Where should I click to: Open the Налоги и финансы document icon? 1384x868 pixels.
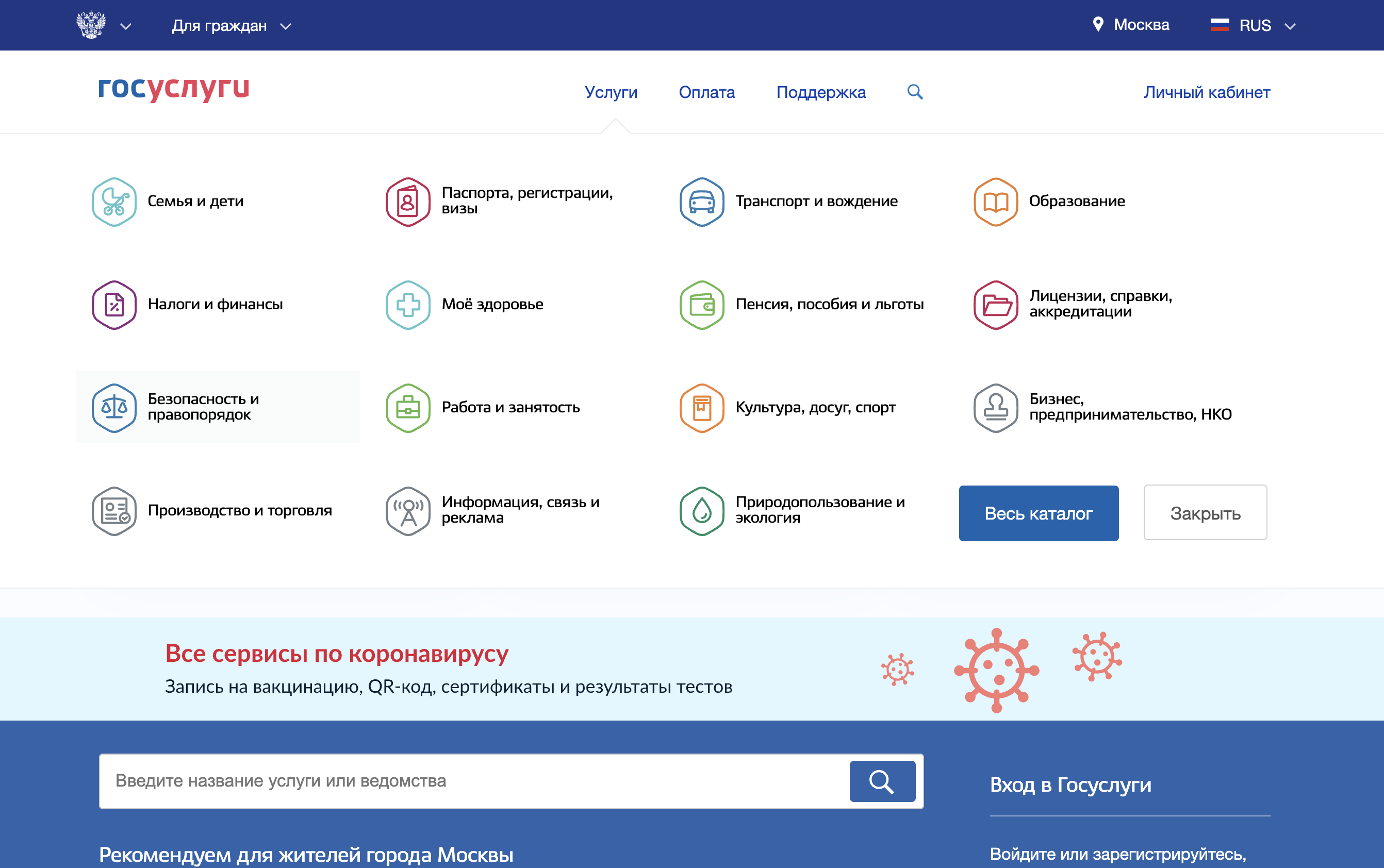pyautogui.click(x=114, y=305)
